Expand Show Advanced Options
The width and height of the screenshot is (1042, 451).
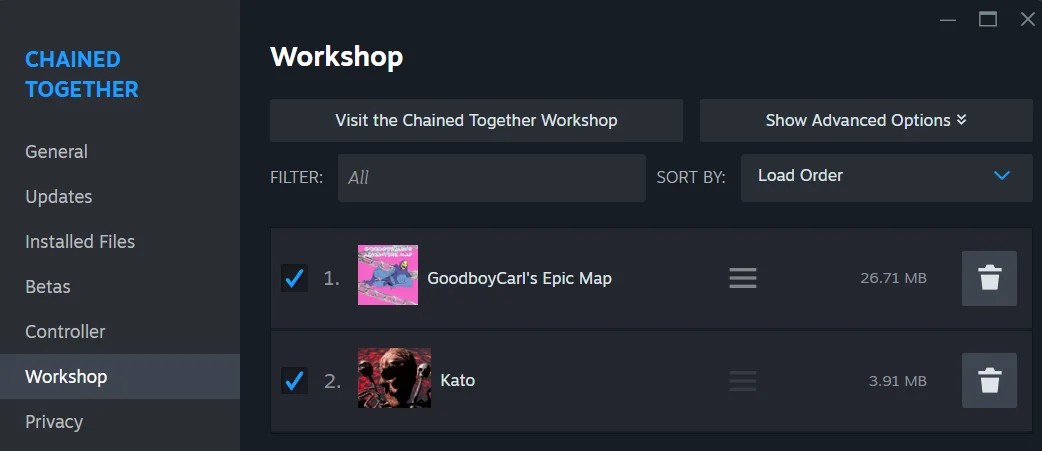[x=866, y=120]
